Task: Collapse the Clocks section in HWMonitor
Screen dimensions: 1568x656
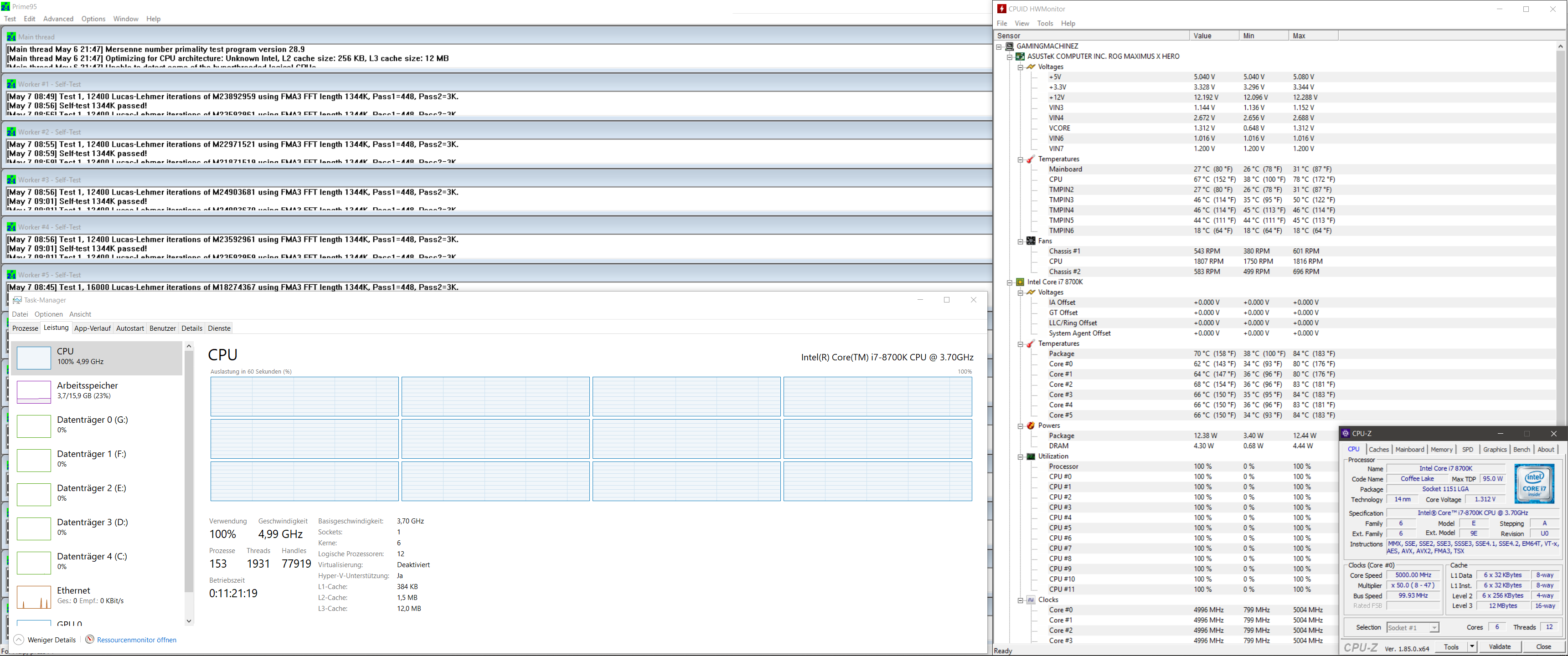Action: [x=1020, y=600]
